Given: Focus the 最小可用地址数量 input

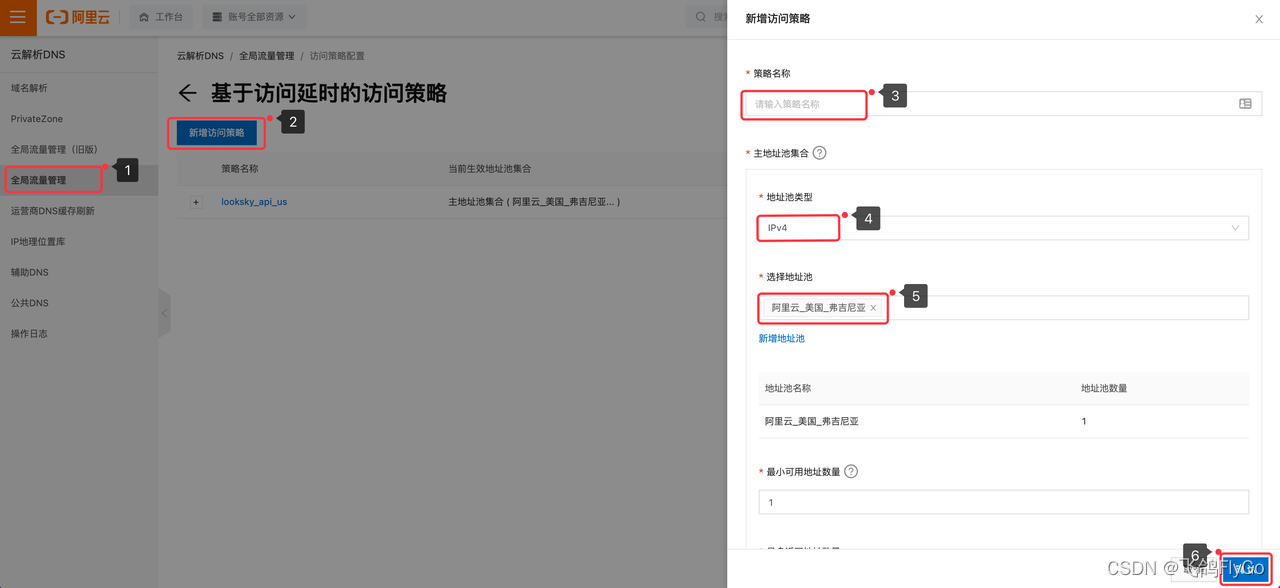Looking at the screenshot, I should (1003, 502).
